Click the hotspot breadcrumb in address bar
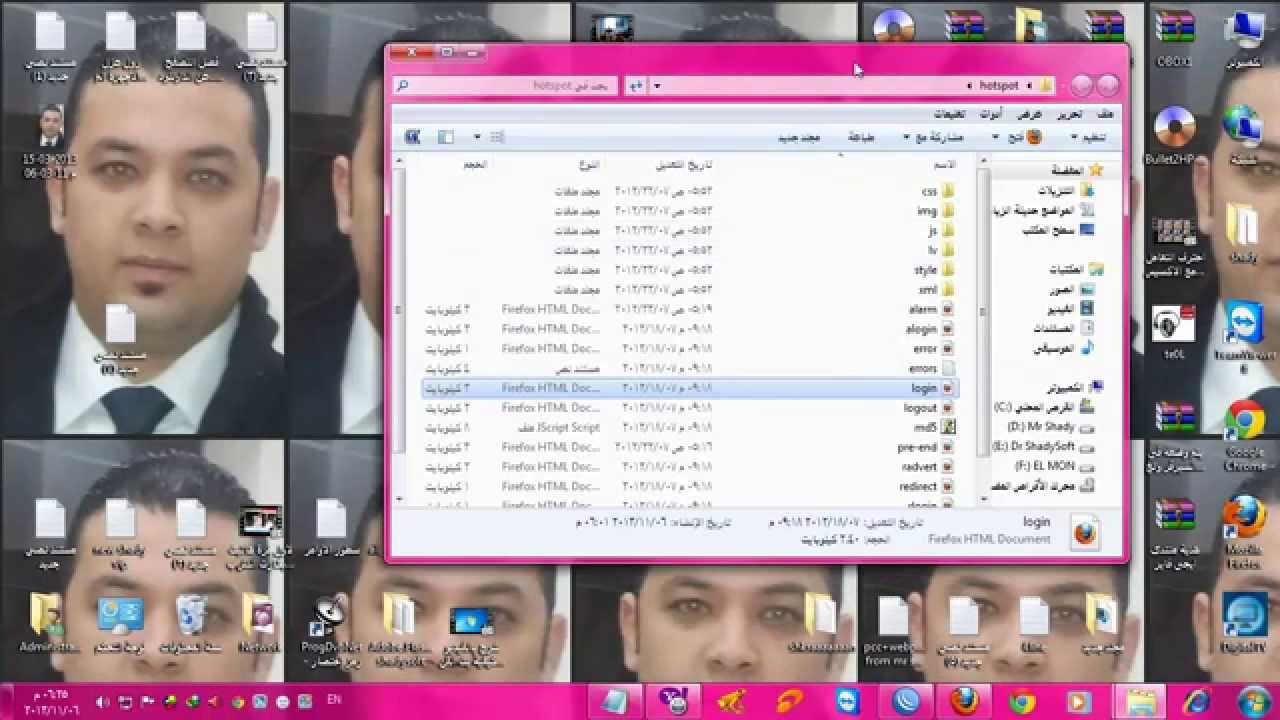Image resolution: width=1280 pixels, height=720 pixels. [999, 86]
